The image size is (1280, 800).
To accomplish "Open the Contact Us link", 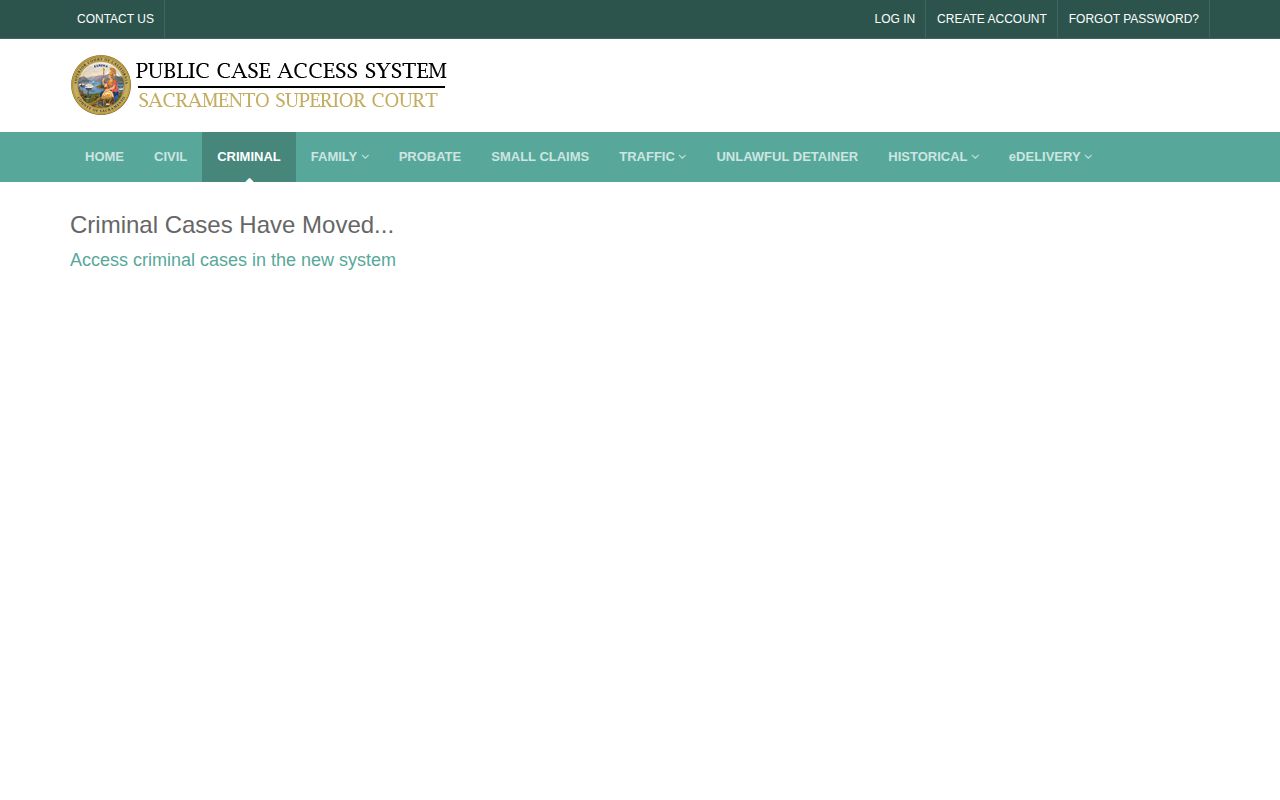I will 115,19.
